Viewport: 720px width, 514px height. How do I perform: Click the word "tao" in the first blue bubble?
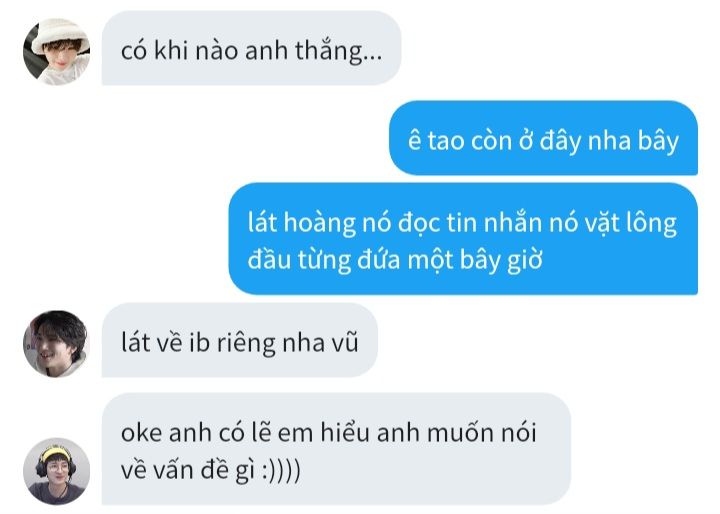pos(446,141)
